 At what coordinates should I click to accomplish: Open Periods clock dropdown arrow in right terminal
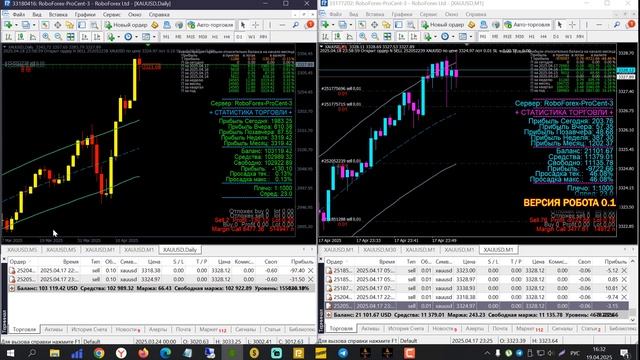[x=453, y=37]
